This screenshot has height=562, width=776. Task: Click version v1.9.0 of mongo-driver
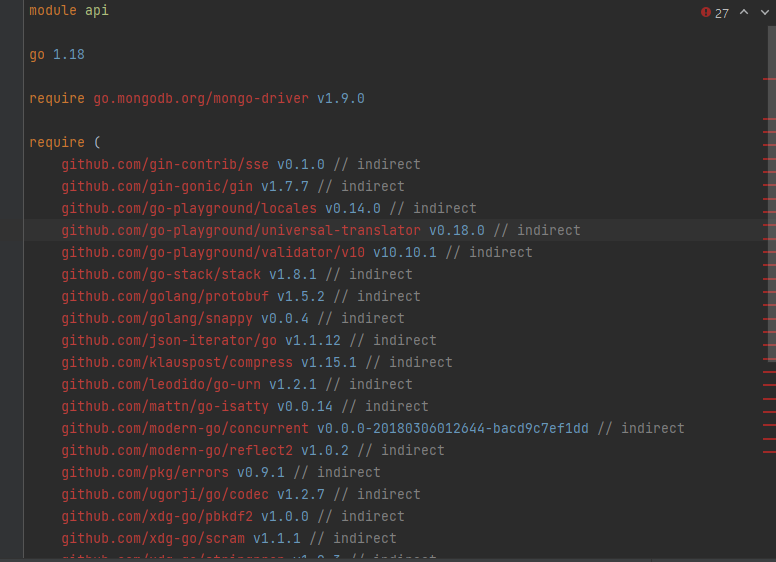click(x=341, y=98)
